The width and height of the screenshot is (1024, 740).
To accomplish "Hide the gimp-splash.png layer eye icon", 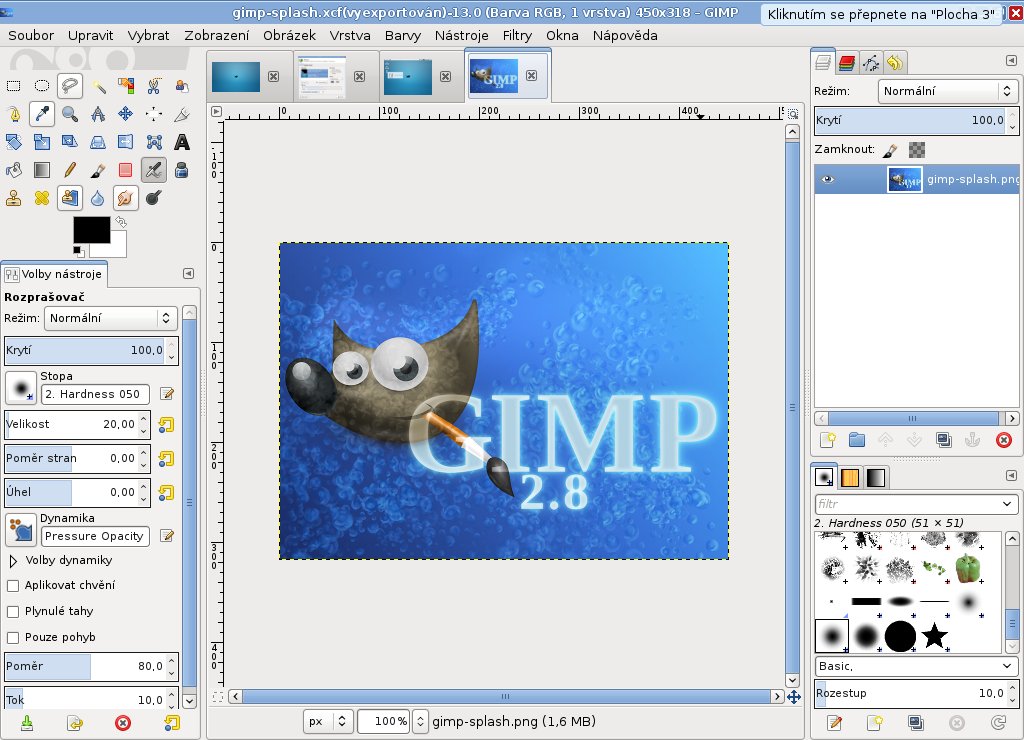I will (827, 179).
